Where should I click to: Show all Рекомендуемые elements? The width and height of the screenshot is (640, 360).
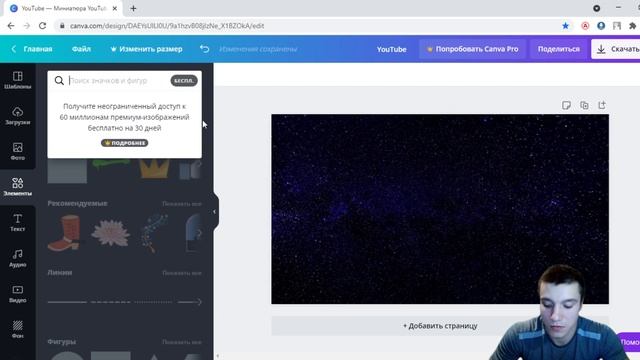point(182,203)
